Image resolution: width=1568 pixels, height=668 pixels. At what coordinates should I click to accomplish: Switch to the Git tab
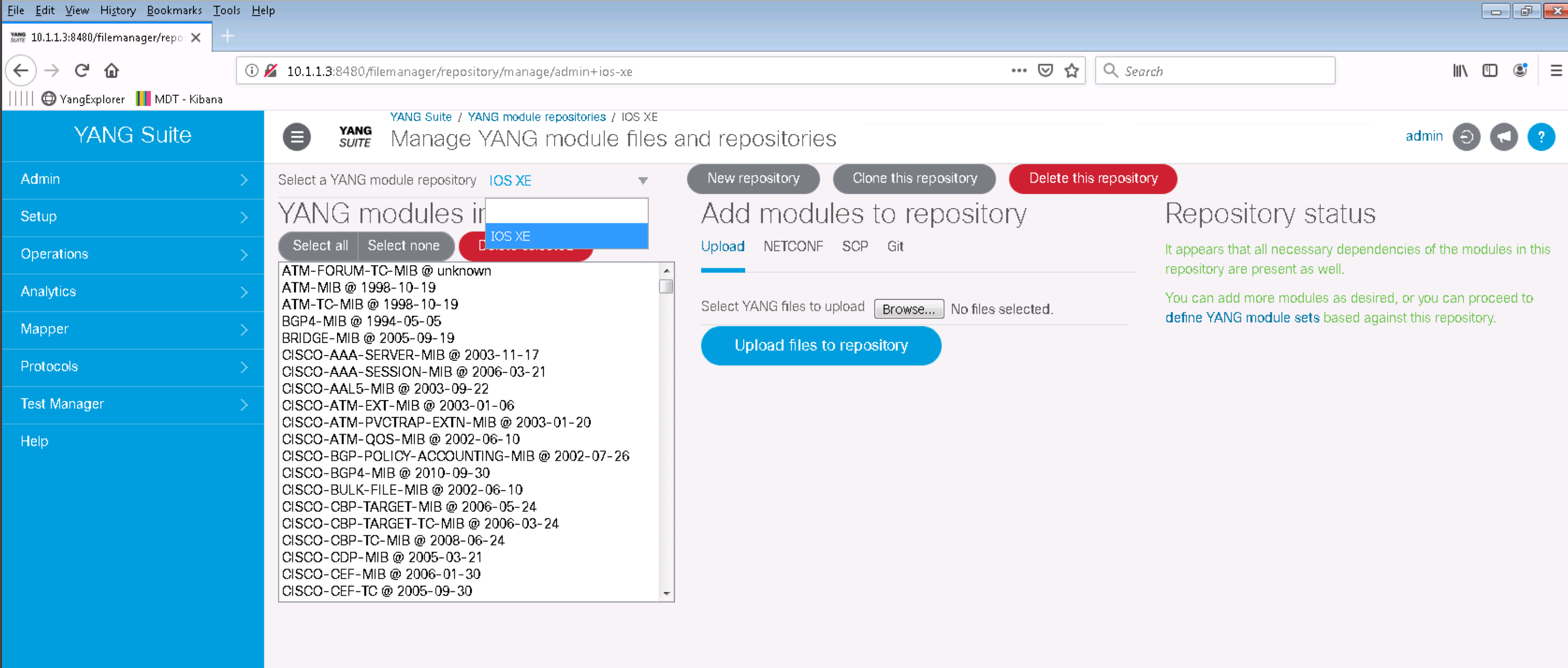coord(895,246)
